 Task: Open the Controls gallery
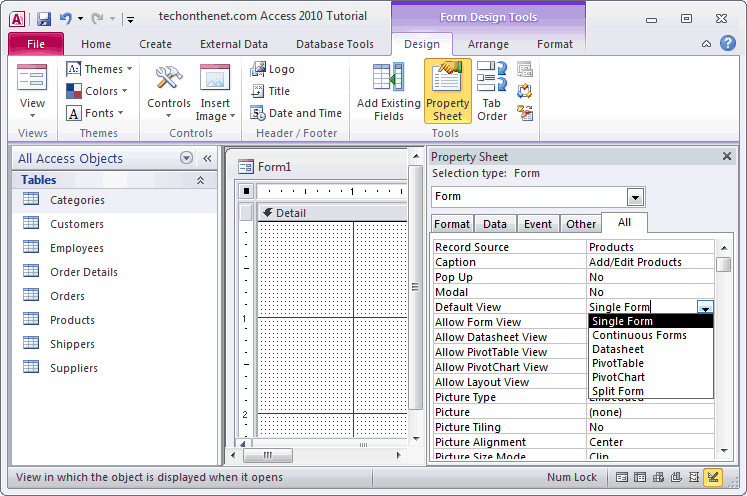click(x=169, y=91)
